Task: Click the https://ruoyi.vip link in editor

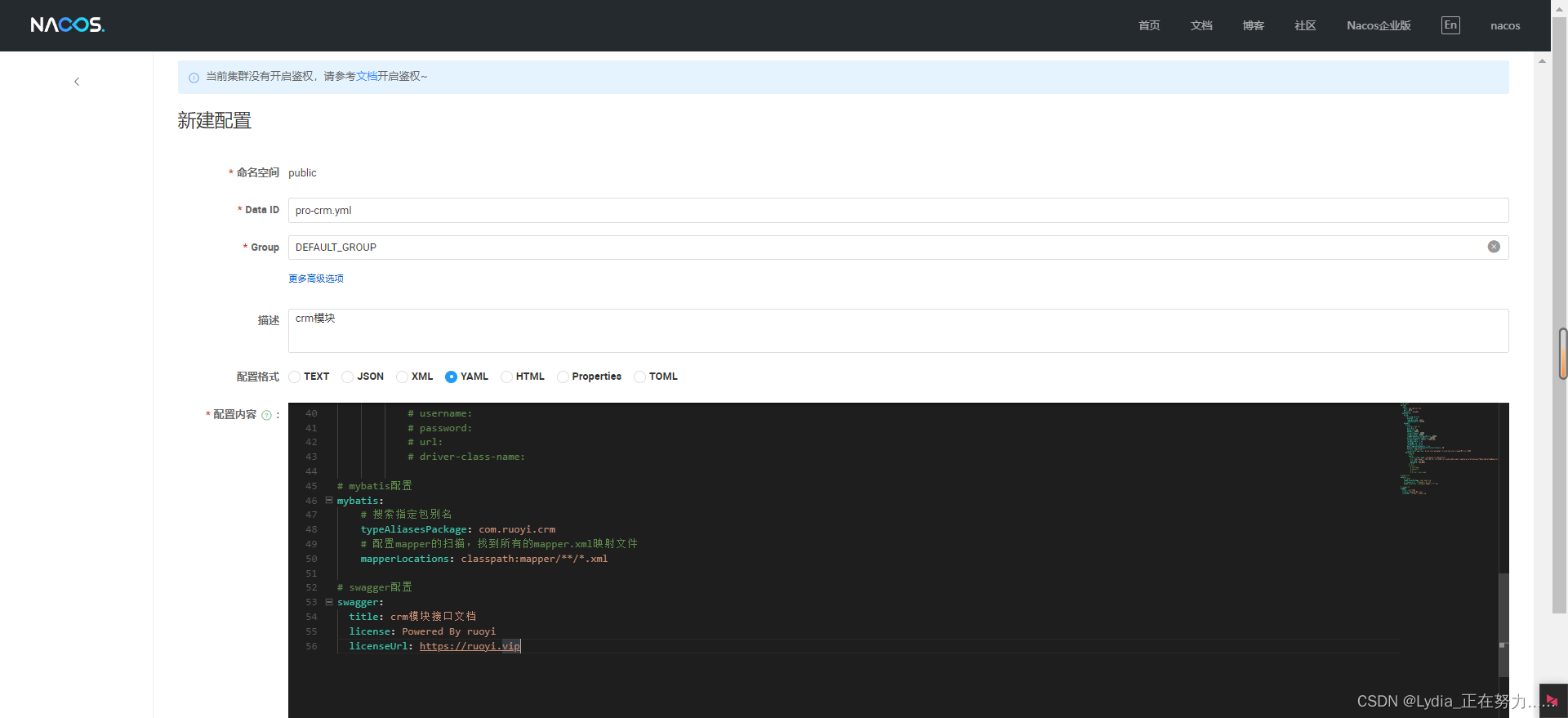Action: click(470, 646)
